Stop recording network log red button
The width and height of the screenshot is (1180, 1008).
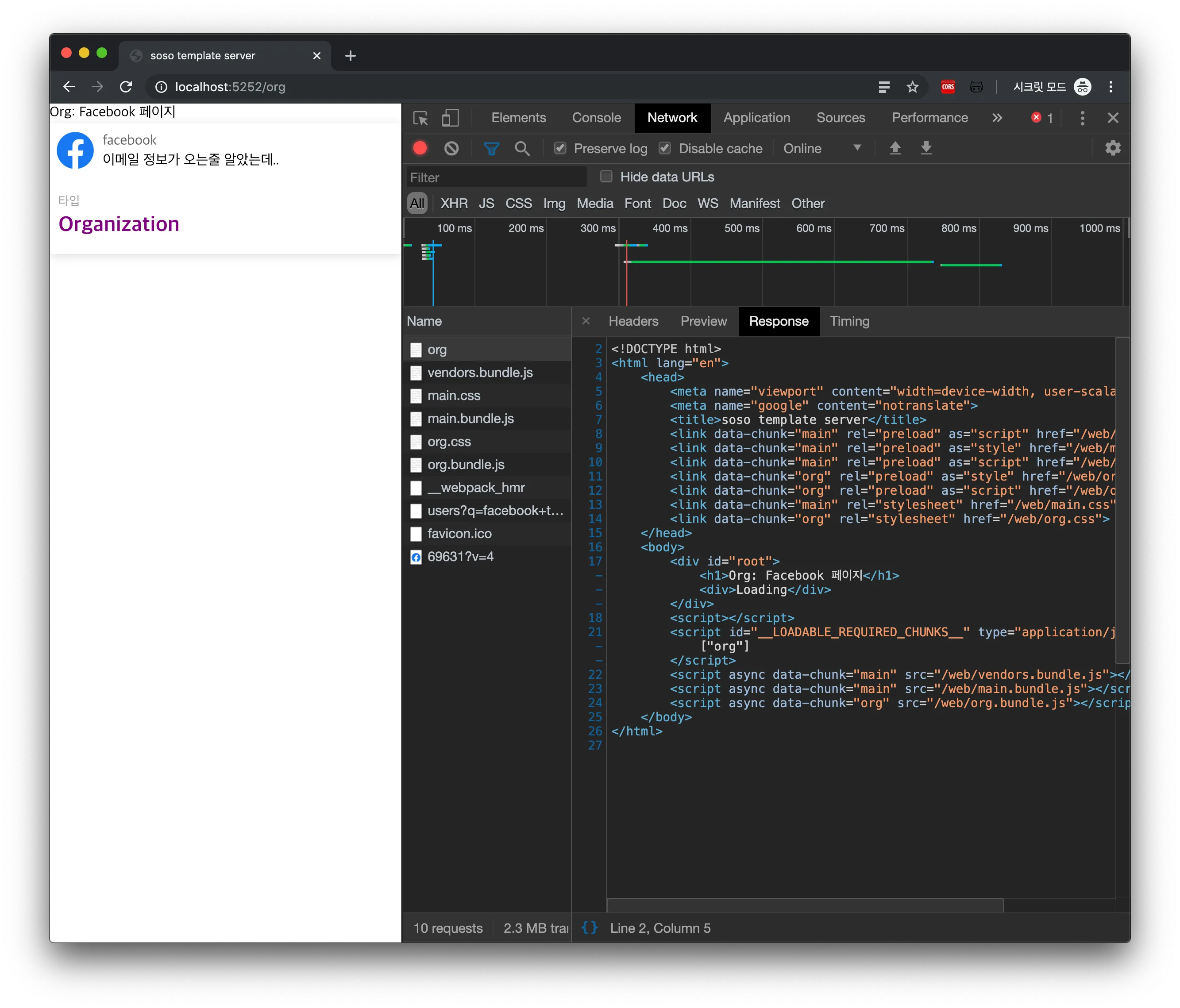coord(420,148)
